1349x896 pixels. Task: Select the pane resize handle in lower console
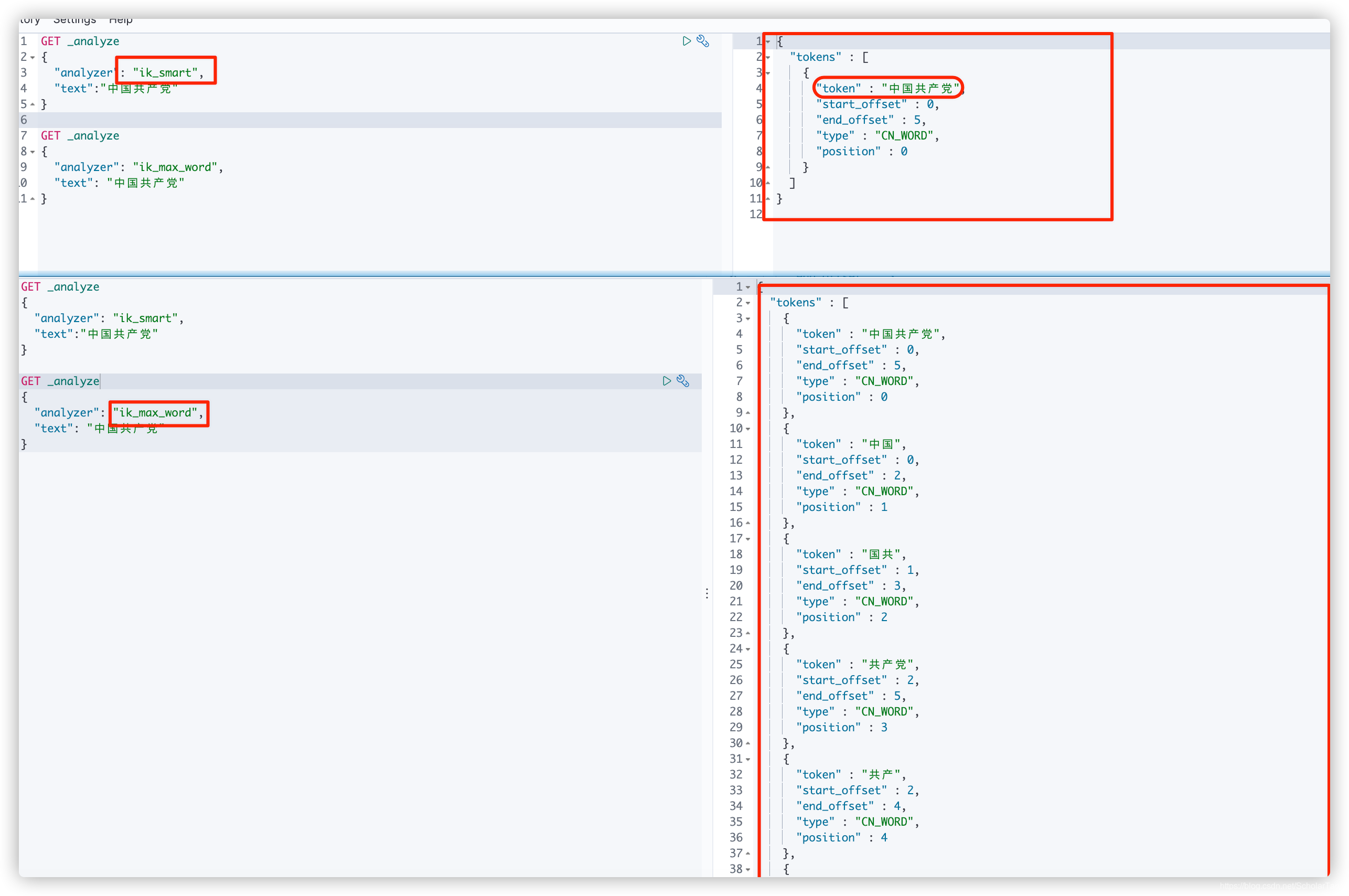click(x=708, y=594)
